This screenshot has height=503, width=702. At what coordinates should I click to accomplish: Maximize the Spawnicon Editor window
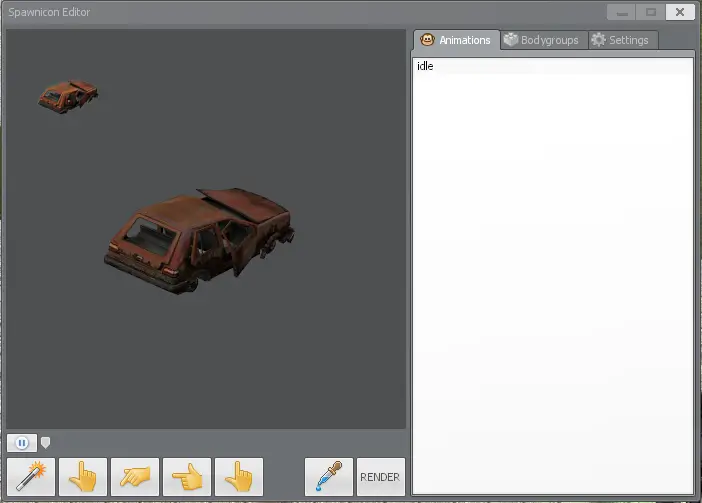pos(651,12)
